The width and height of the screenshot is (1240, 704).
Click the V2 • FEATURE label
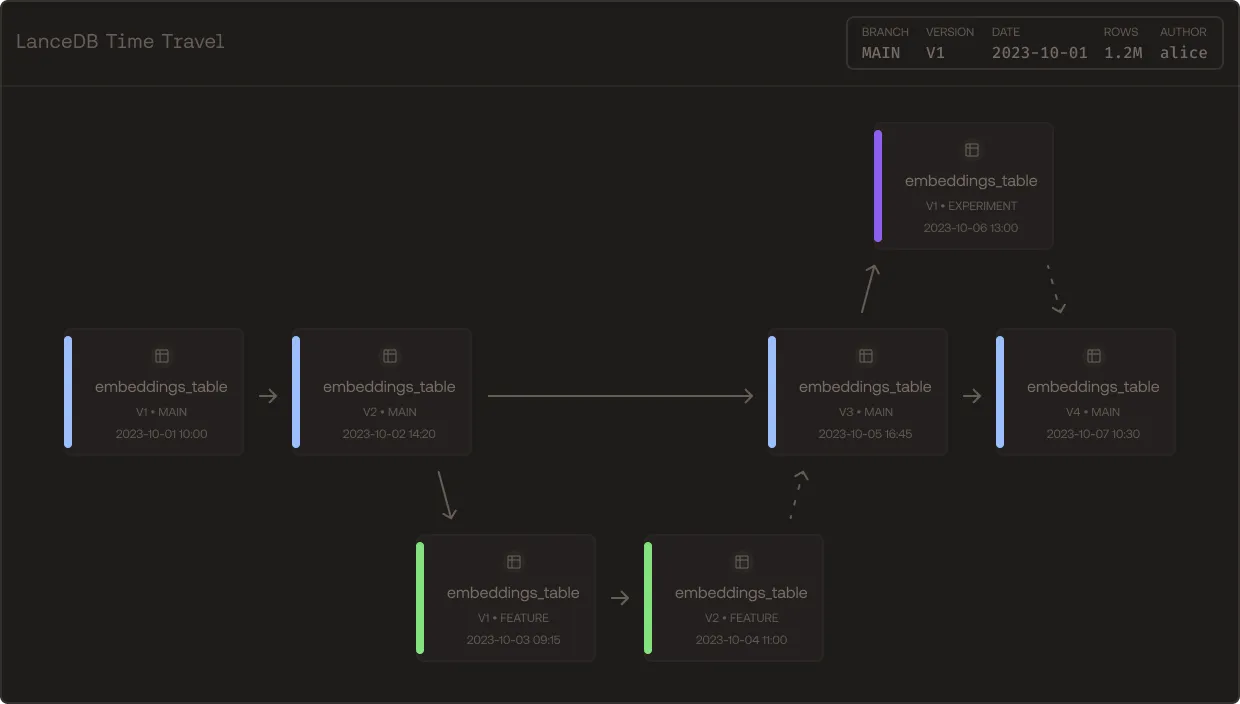(741, 618)
